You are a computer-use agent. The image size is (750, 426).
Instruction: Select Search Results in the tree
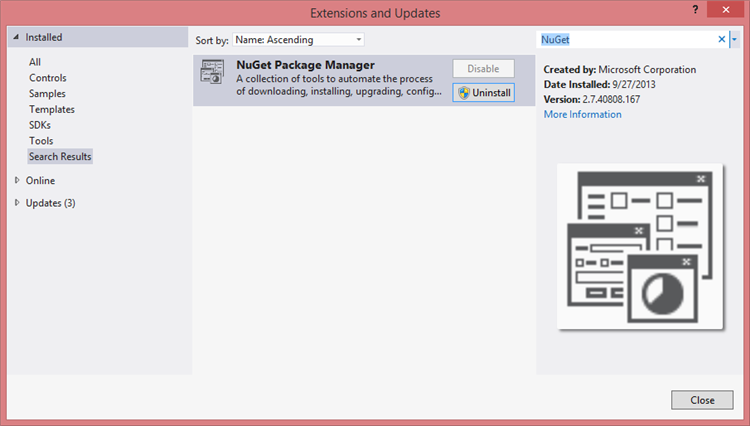(60, 156)
